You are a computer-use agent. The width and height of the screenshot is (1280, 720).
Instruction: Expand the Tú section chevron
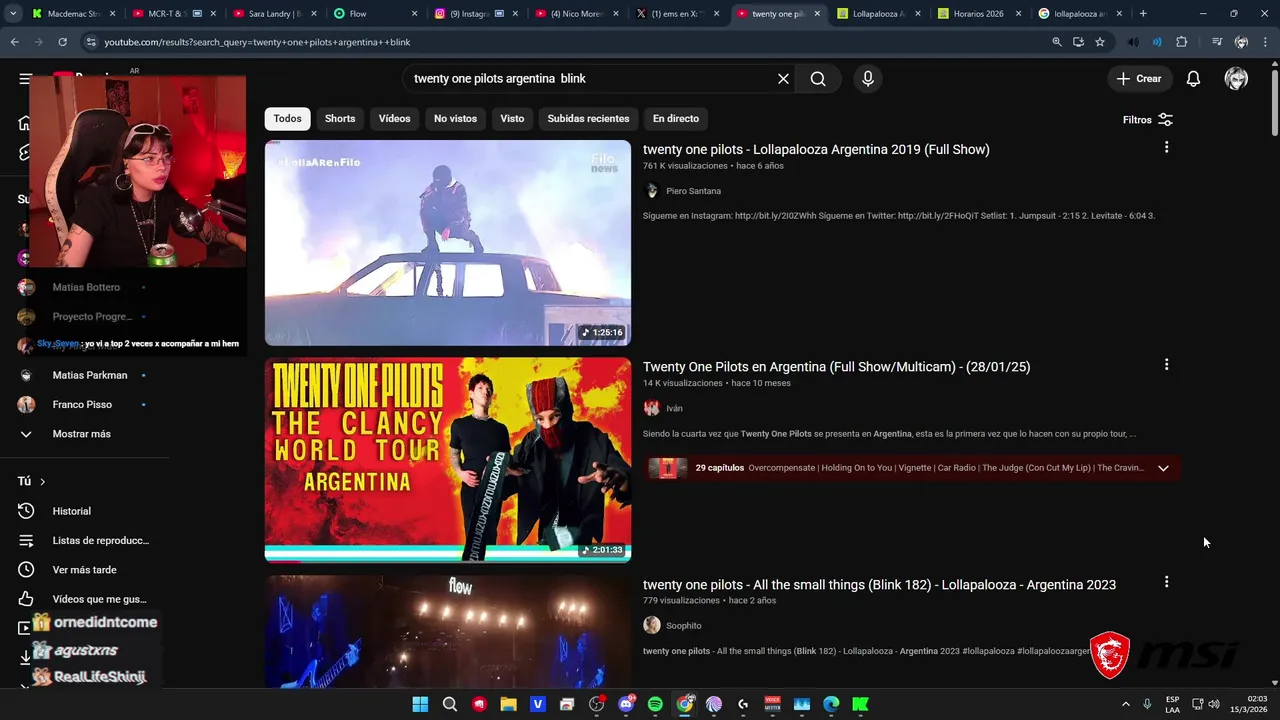click(x=42, y=481)
